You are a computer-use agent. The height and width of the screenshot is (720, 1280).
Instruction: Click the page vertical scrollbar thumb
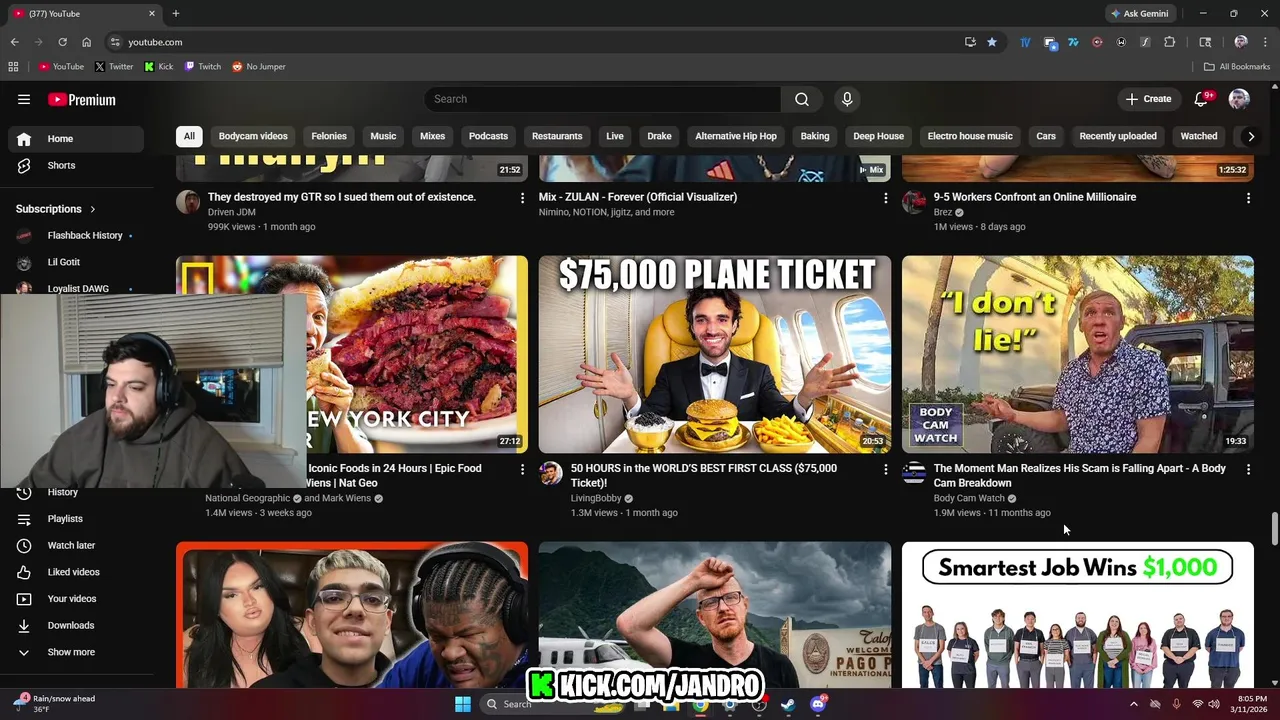pos(1274,530)
